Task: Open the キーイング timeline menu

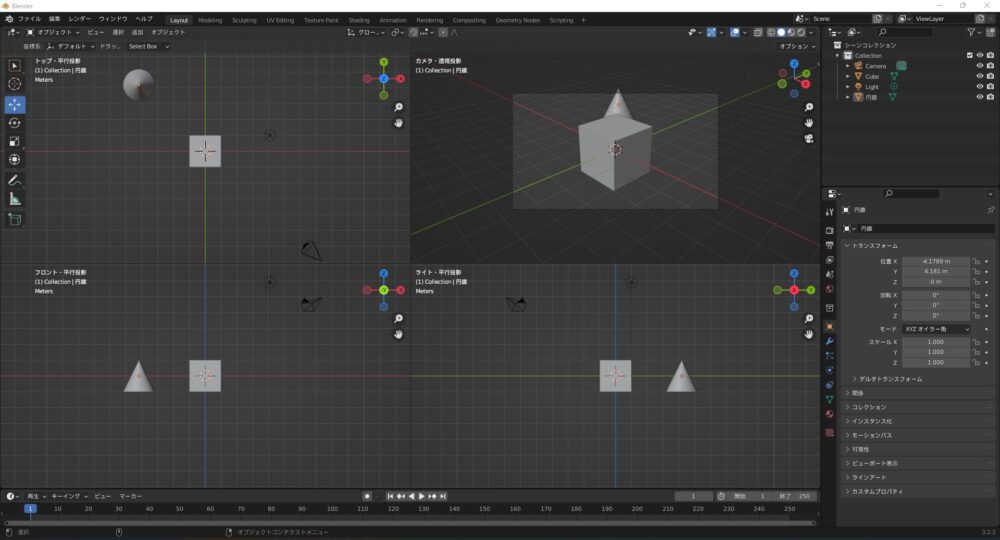Action: coord(69,496)
